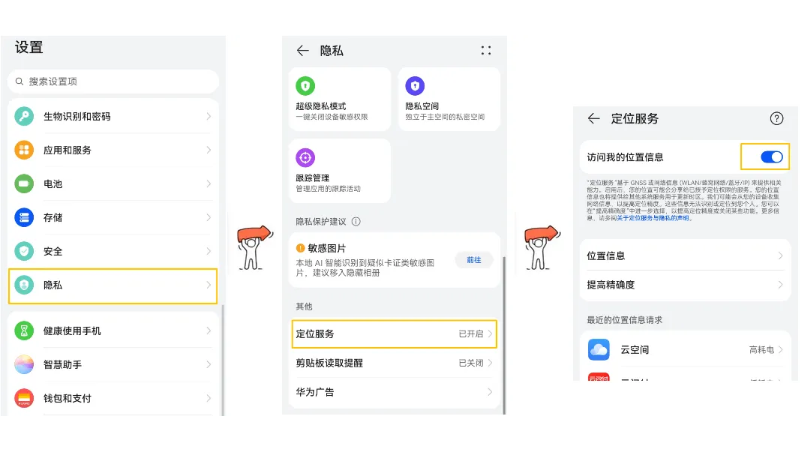800x450 pixels.
Task: Open the 定位服务 row chevron
Action: click(490, 334)
